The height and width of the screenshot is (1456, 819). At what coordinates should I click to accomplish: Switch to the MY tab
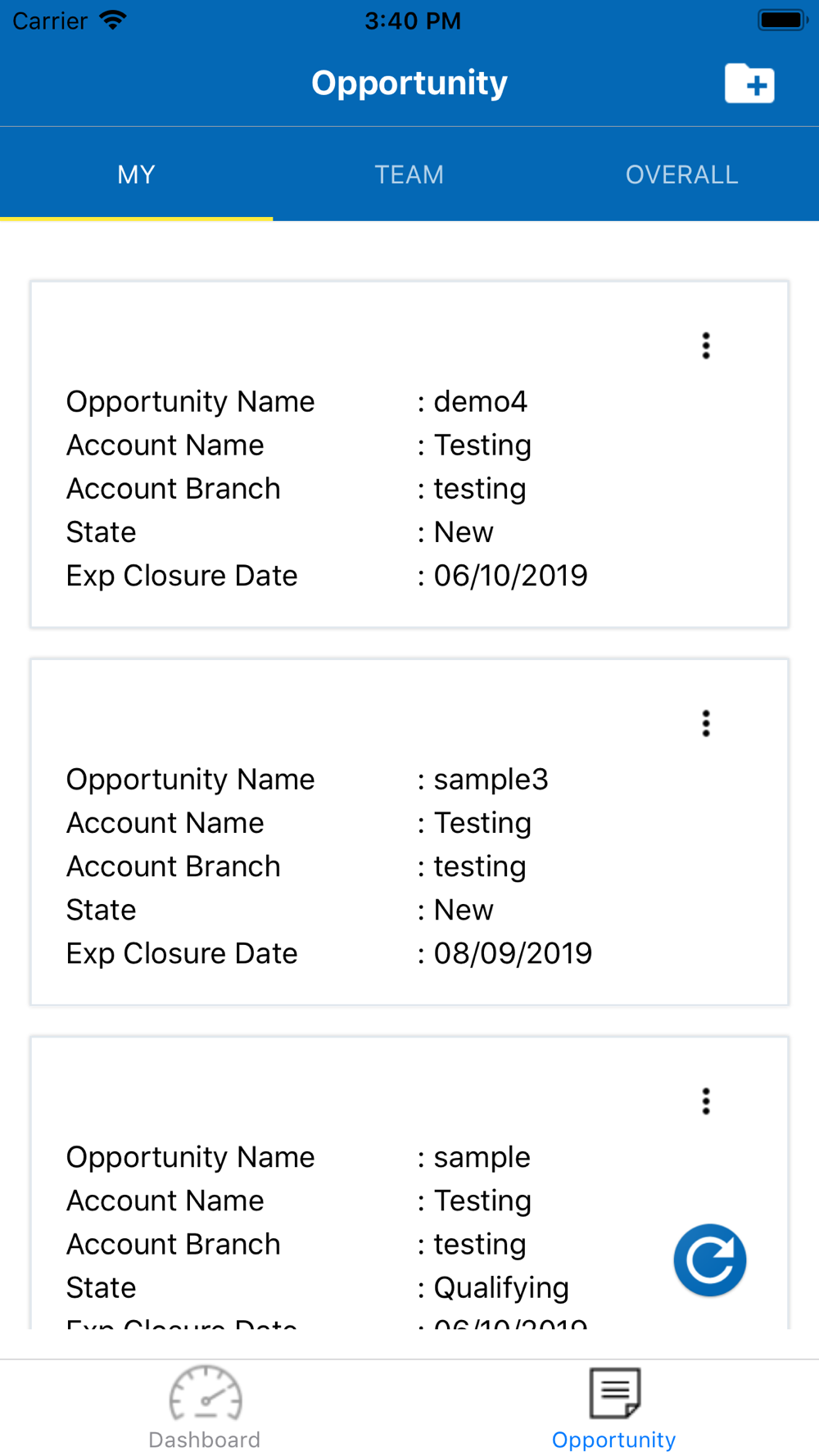pos(136,174)
